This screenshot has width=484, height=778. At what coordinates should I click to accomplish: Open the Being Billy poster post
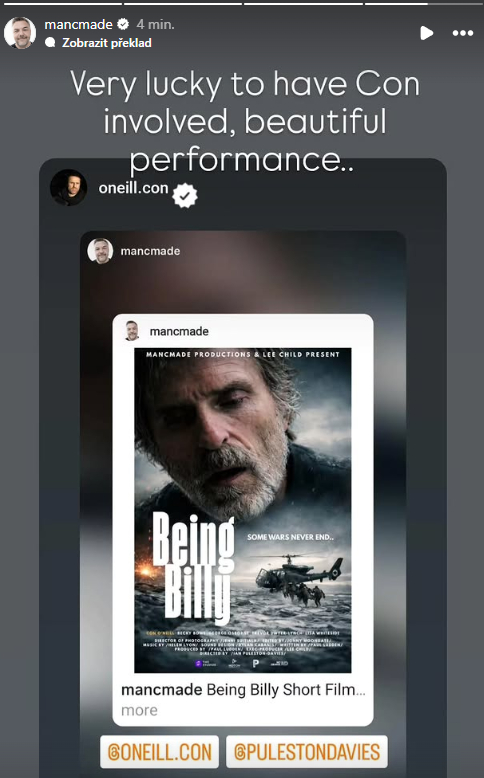[x=243, y=510]
